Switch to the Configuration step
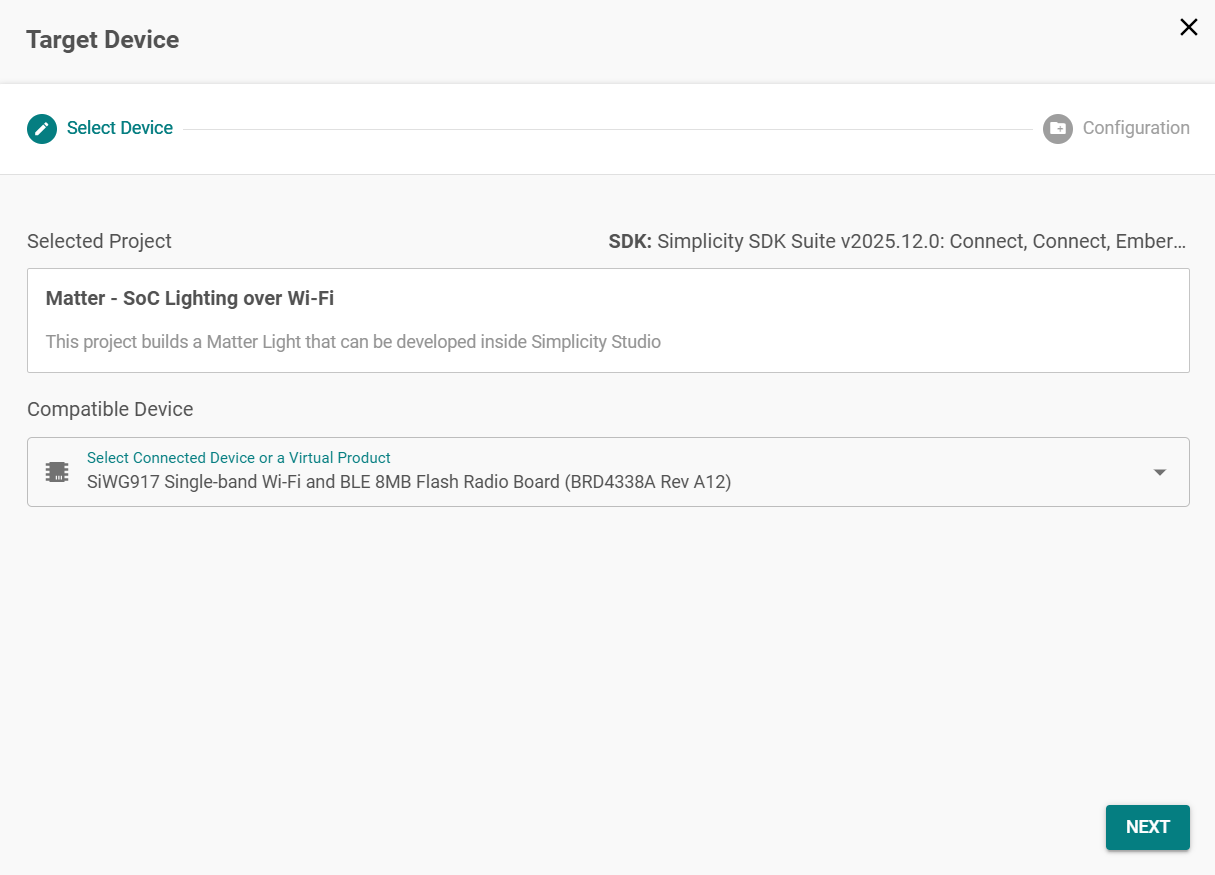Image resolution: width=1215 pixels, height=875 pixels. tap(1136, 128)
